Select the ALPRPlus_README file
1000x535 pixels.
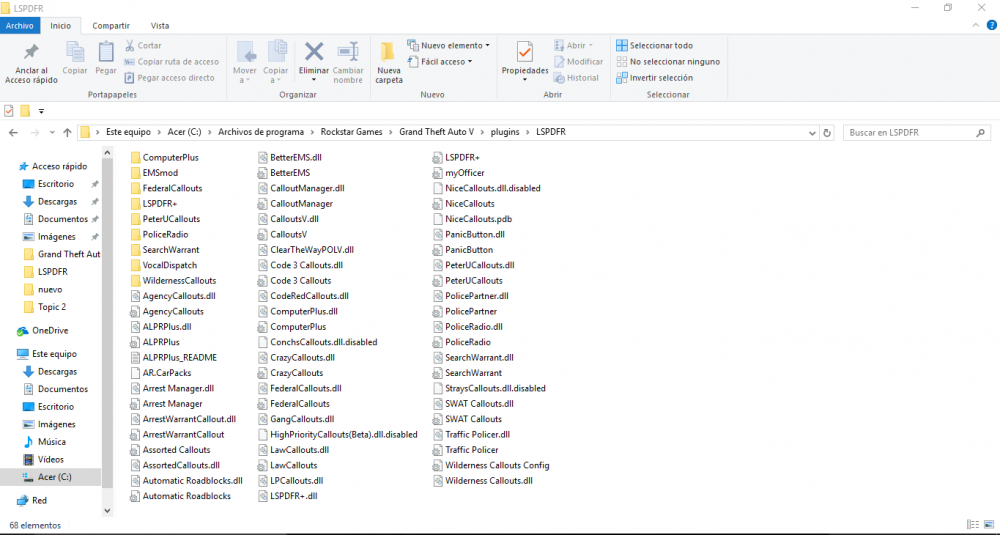coord(173,357)
